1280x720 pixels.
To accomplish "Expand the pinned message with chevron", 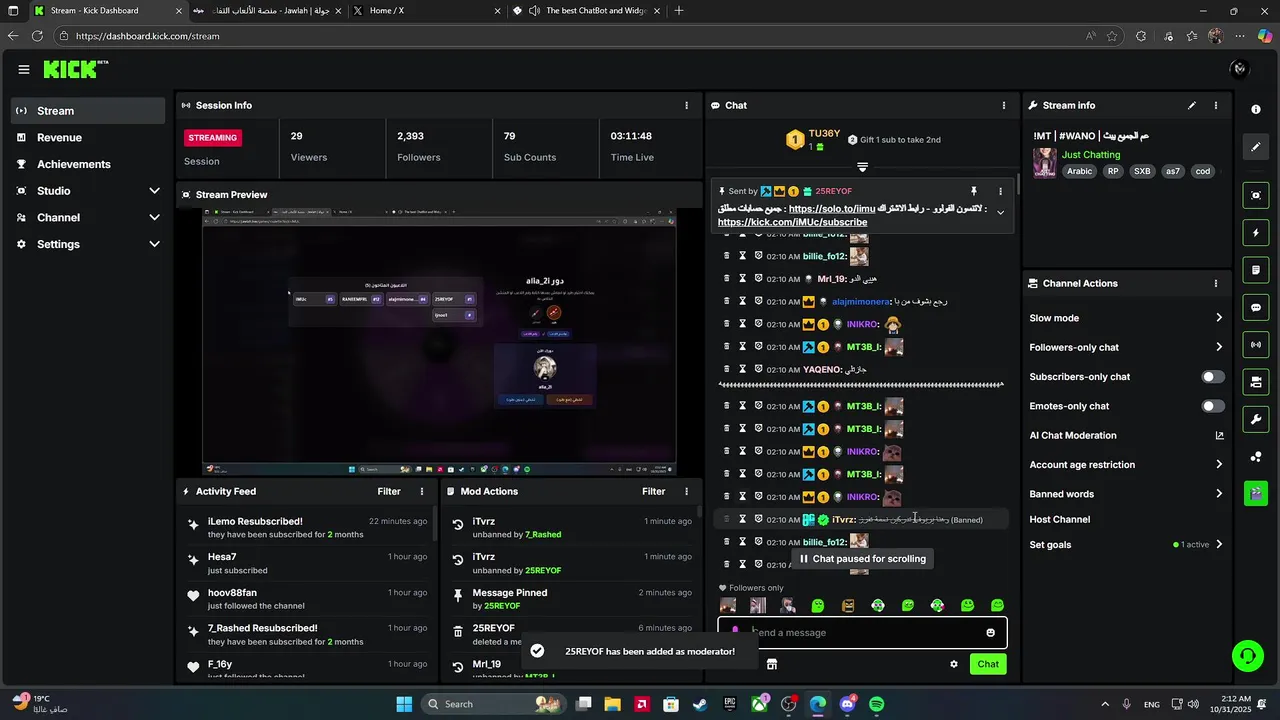I will click(x=1000, y=212).
